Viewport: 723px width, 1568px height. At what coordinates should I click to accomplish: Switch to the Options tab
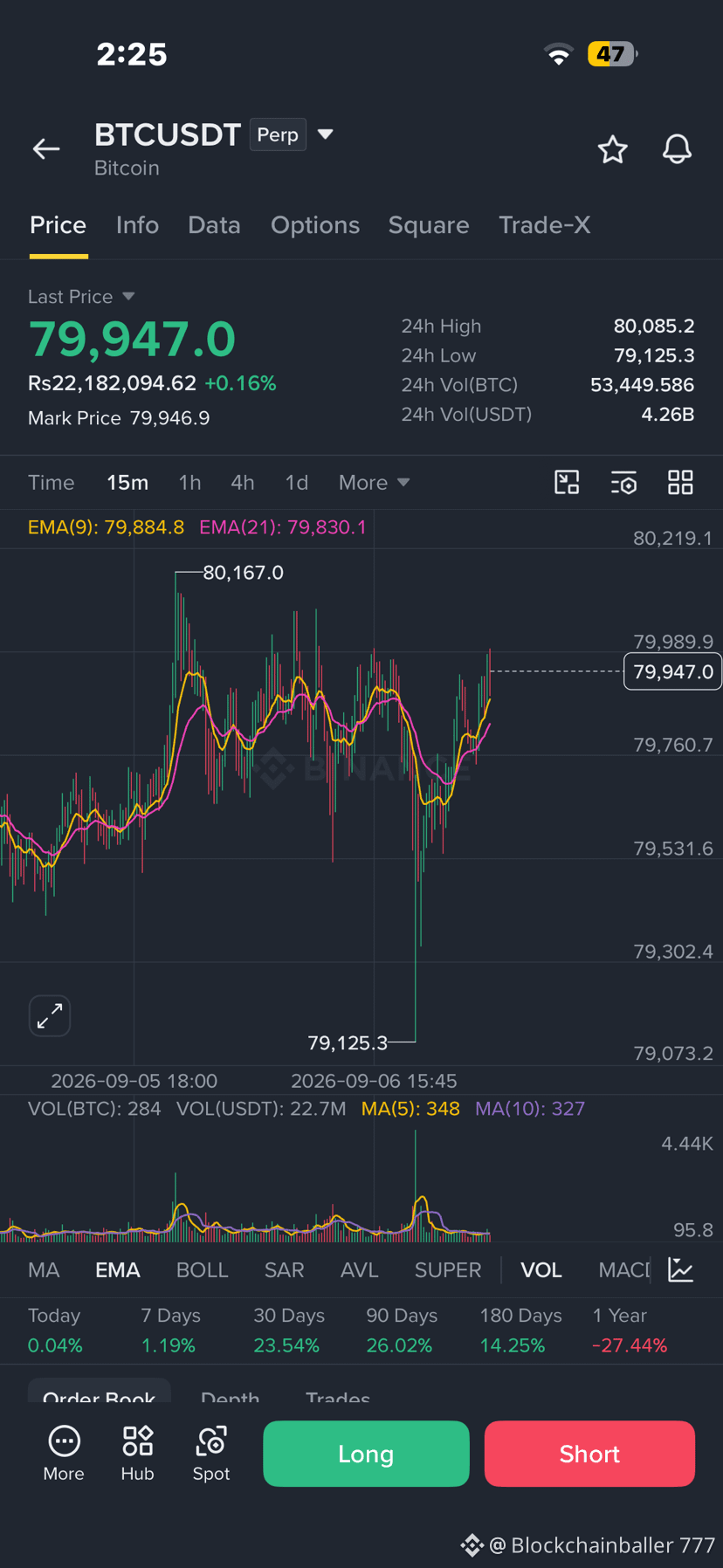click(x=315, y=225)
